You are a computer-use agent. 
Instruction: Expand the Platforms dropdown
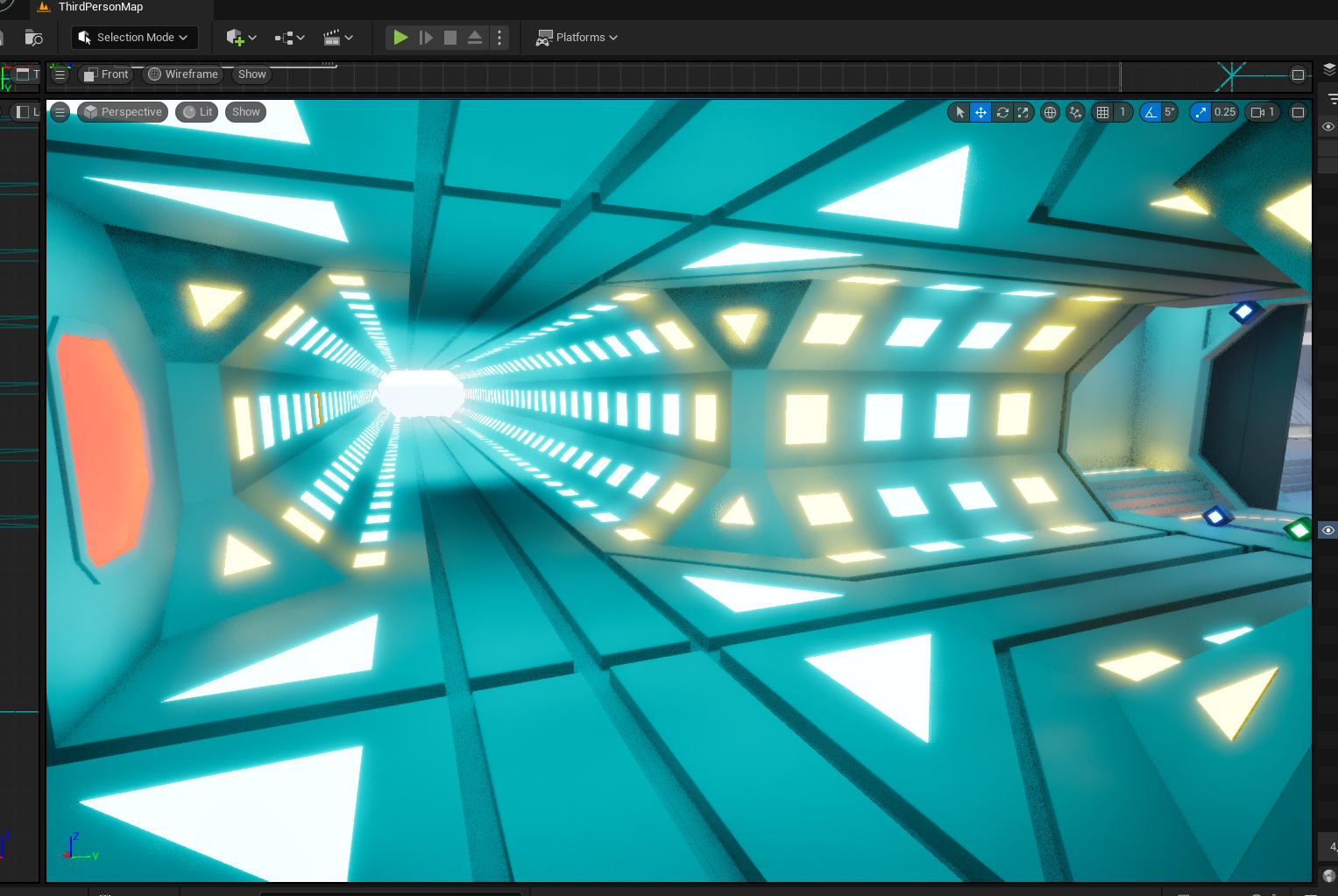click(x=577, y=38)
